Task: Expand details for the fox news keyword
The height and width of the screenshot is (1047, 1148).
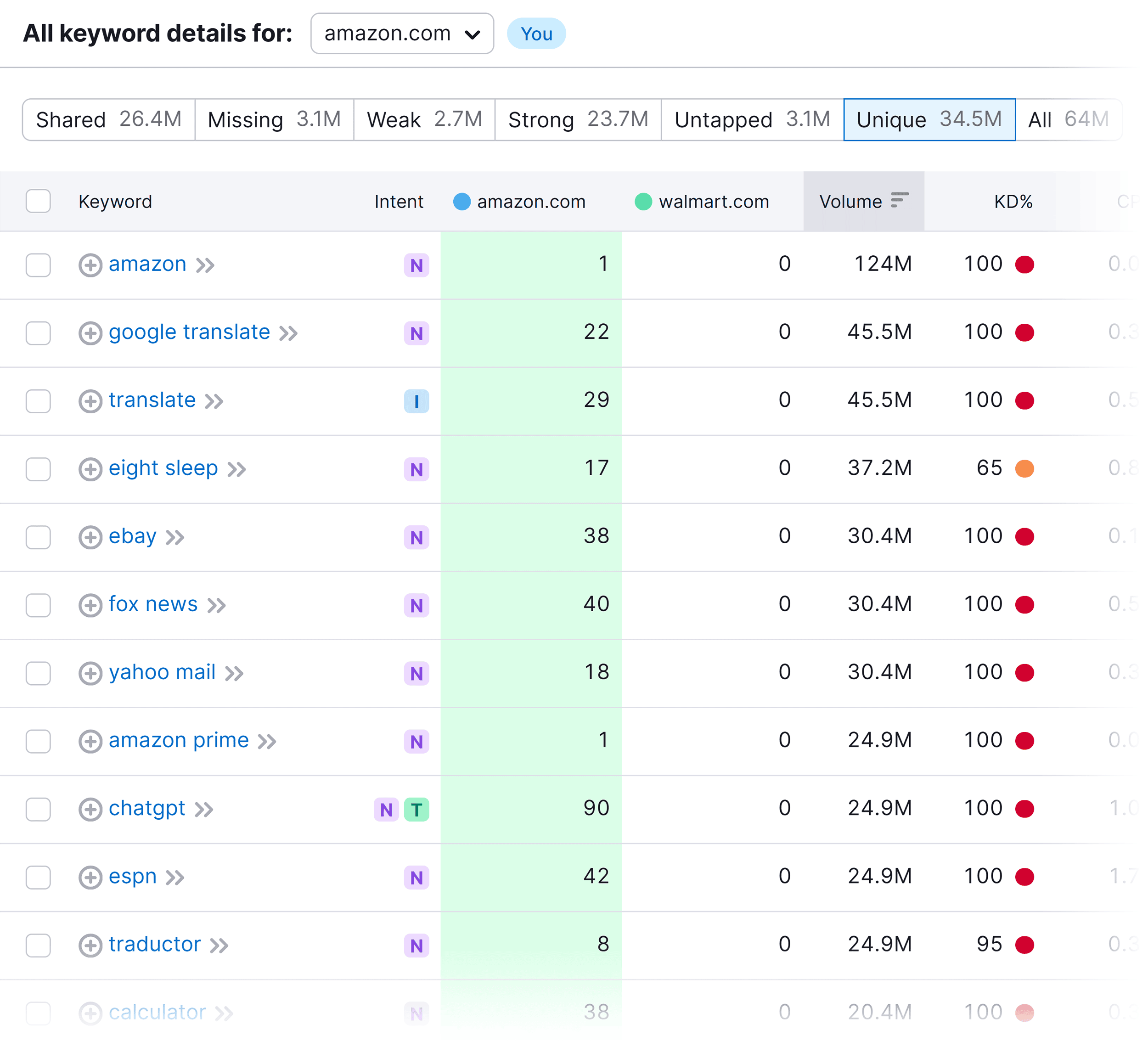Action: (90, 605)
